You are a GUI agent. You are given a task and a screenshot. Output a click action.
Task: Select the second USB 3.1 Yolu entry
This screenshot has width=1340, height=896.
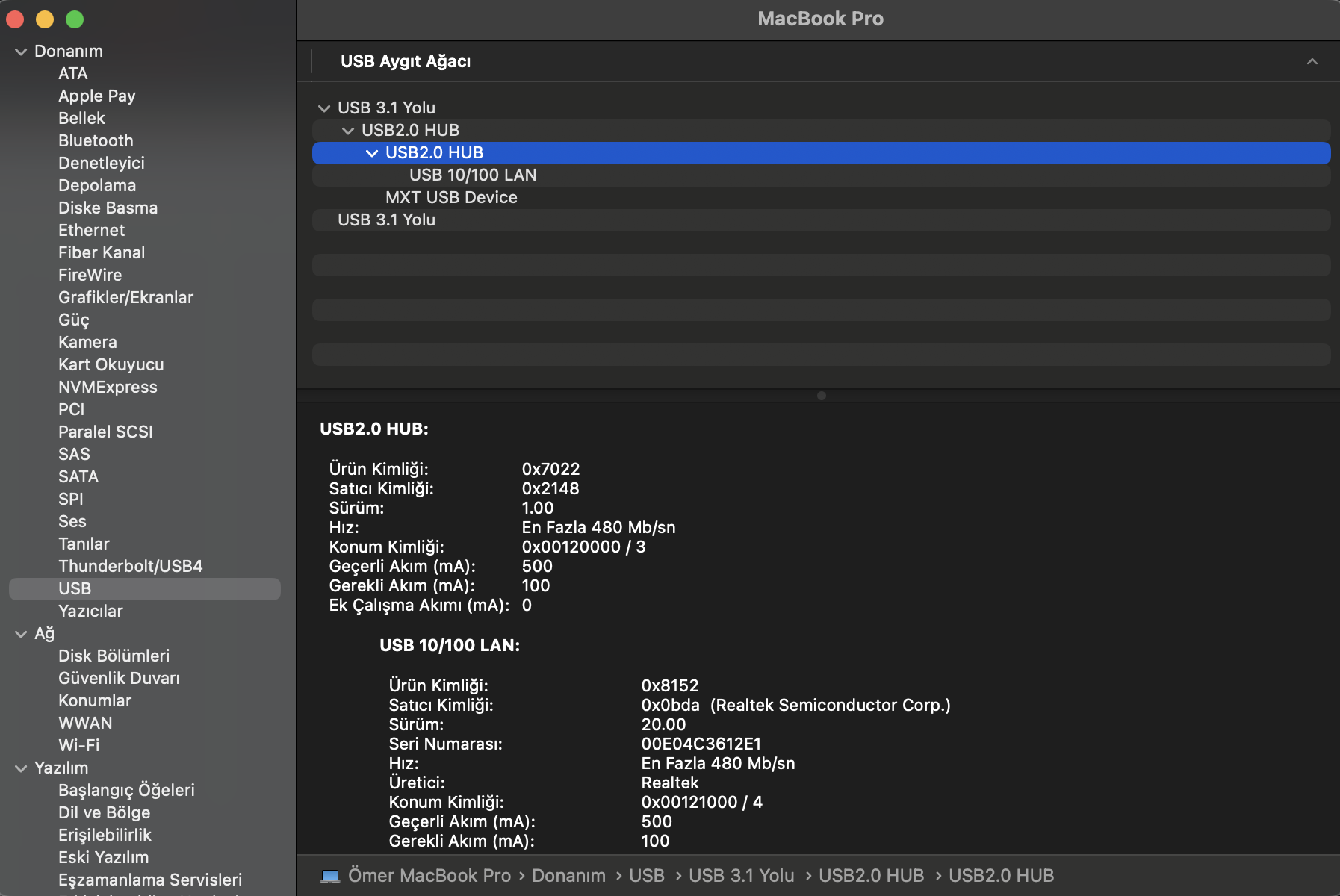coord(386,220)
